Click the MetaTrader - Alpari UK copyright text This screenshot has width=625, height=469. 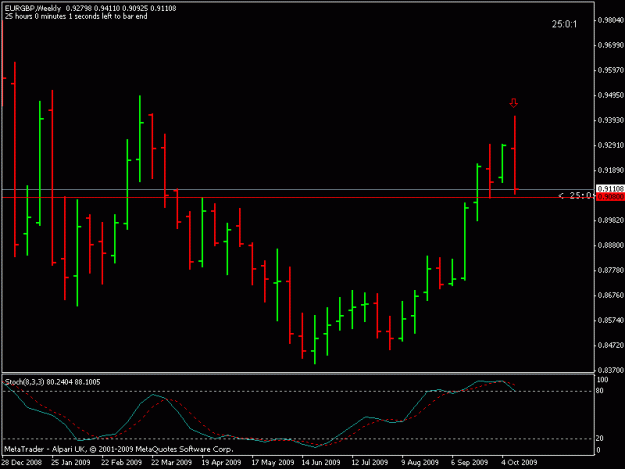coord(118,449)
